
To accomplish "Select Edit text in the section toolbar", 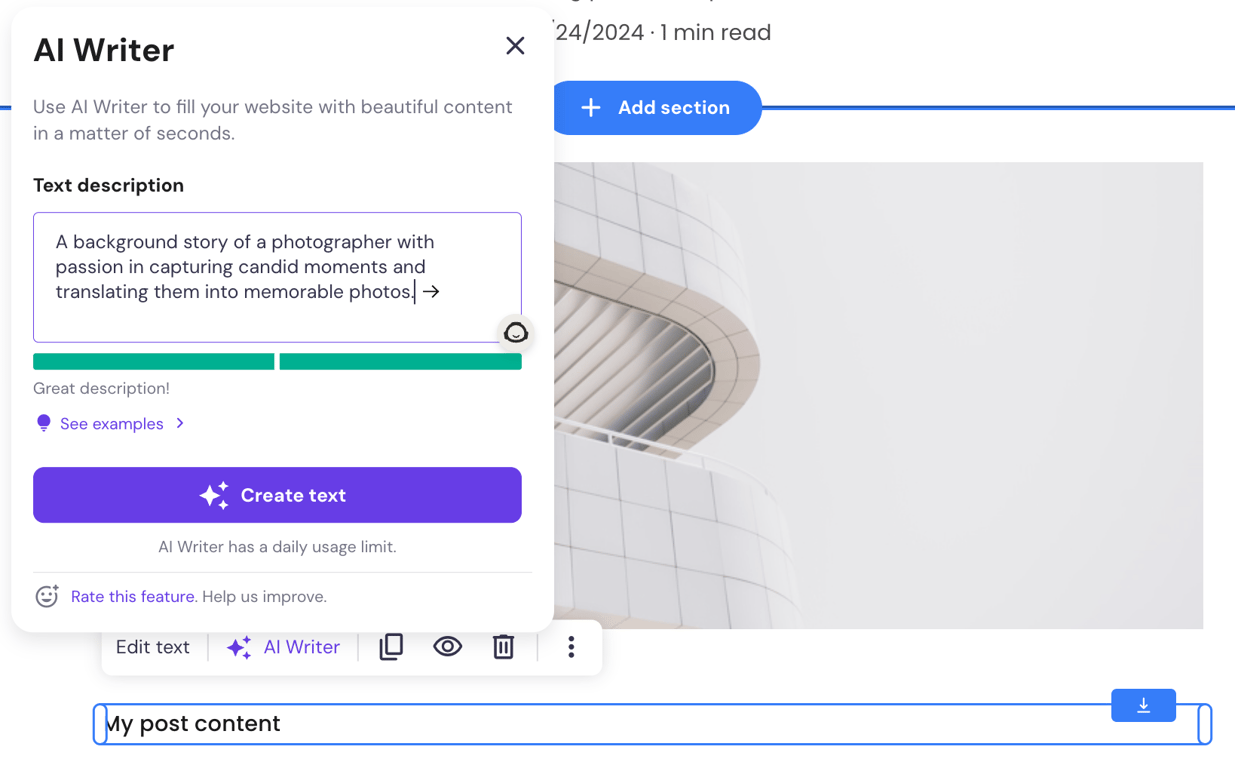I will pyautogui.click(x=153, y=647).
